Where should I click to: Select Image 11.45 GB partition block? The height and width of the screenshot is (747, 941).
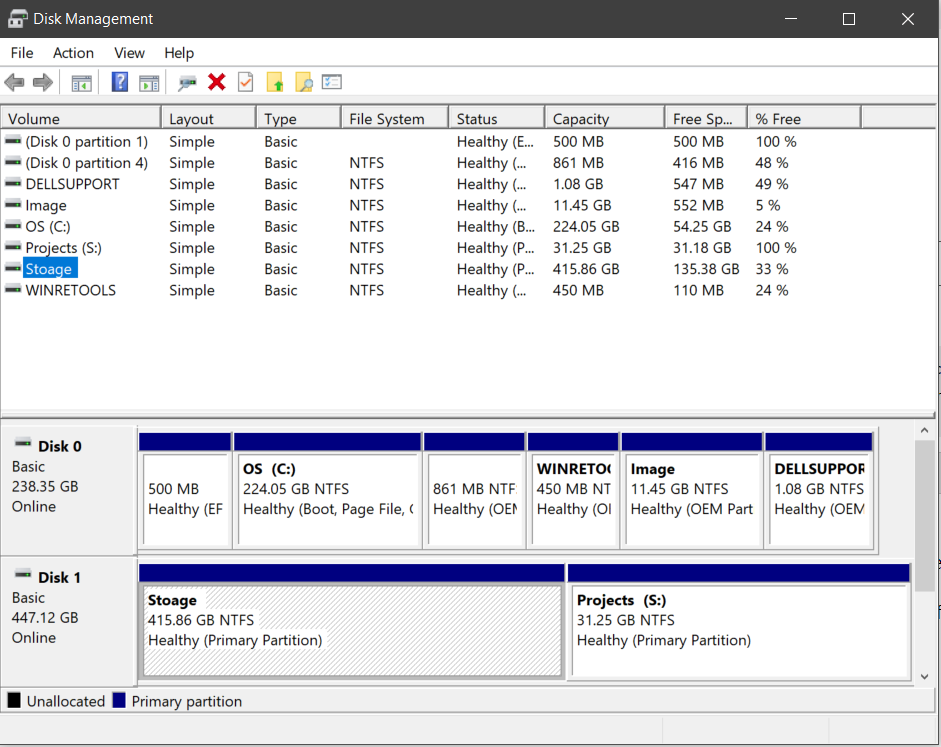692,490
